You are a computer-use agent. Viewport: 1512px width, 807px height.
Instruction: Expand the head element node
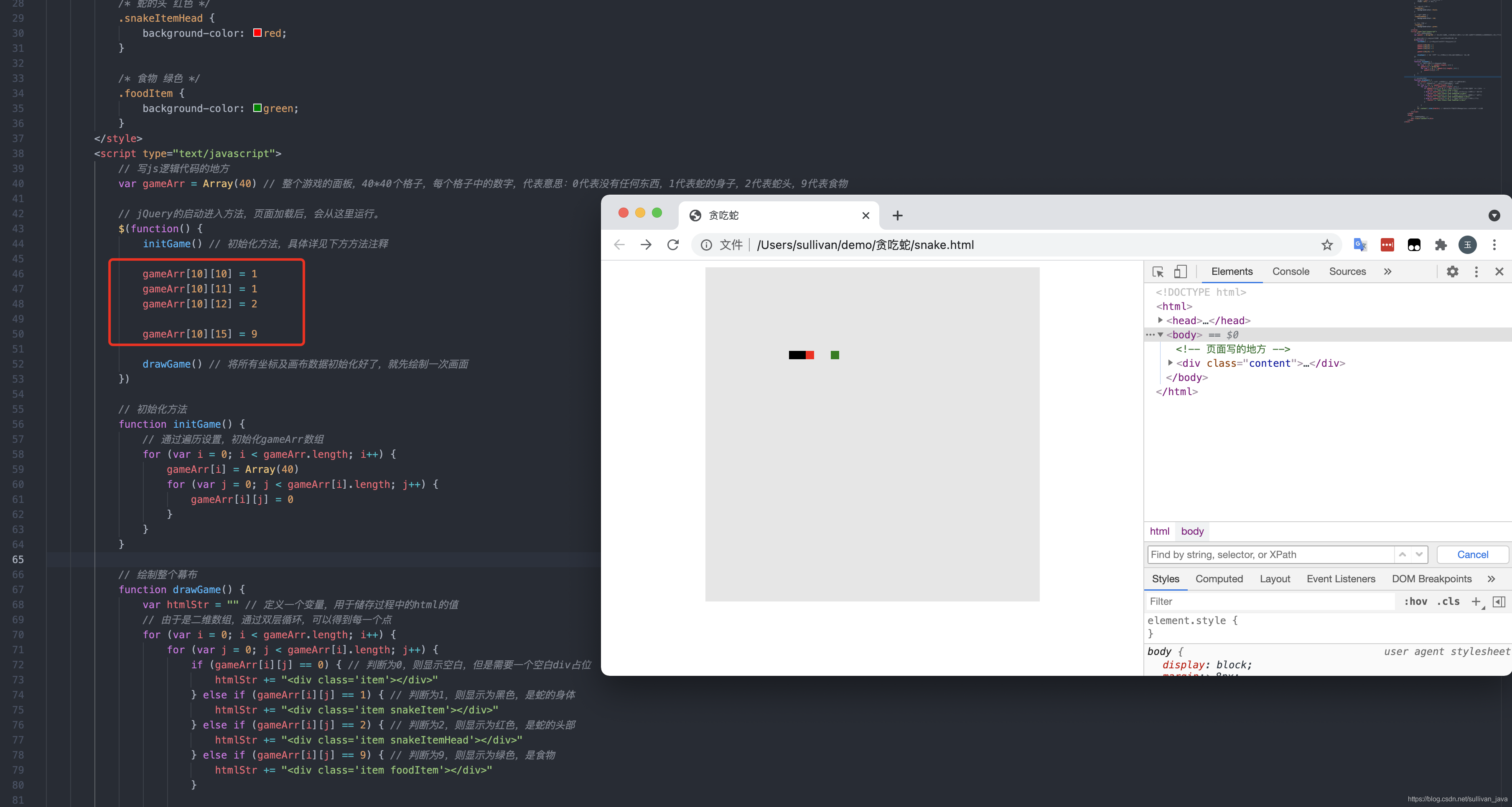click(1161, 320)
